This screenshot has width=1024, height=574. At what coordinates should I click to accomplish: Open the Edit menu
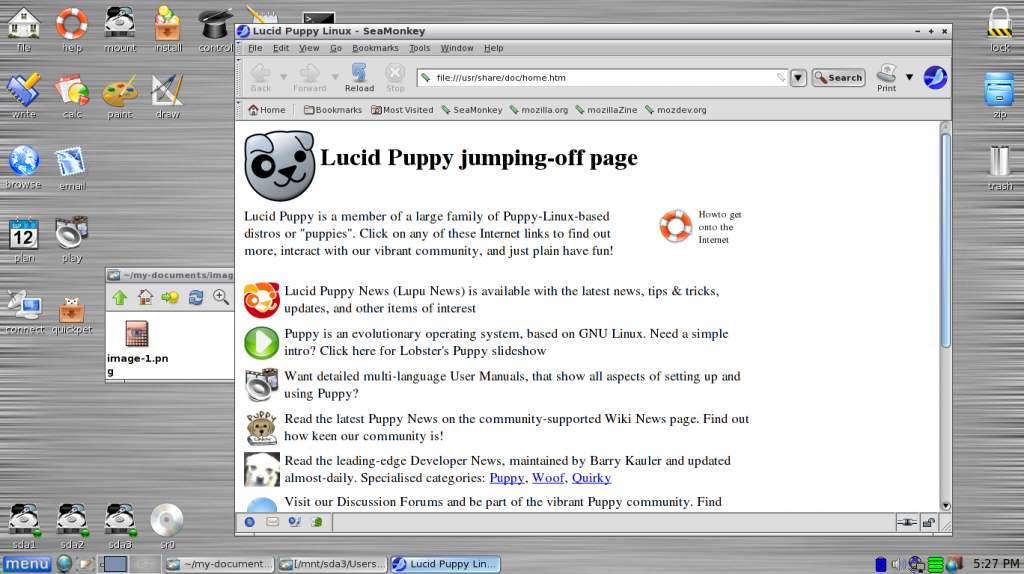tap(281, 48)
